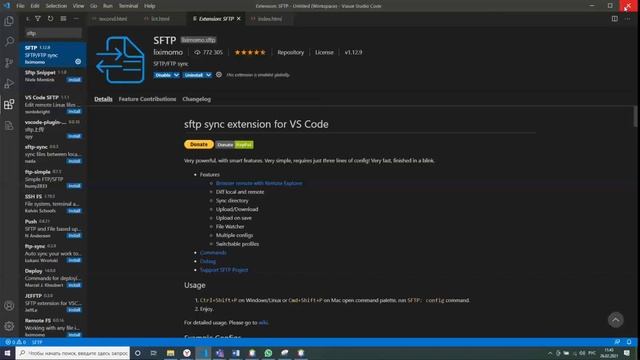Viewport: 640px width, 360px height.
Task: Switch to the index.html editor tab
Action: point(270,19)
